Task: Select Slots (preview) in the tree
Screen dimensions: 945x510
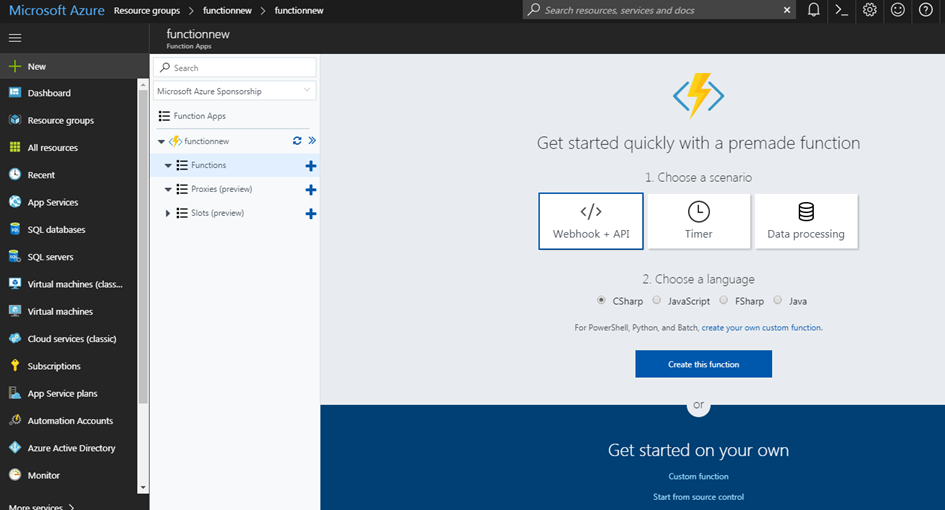Action: (x=218, y=213)
